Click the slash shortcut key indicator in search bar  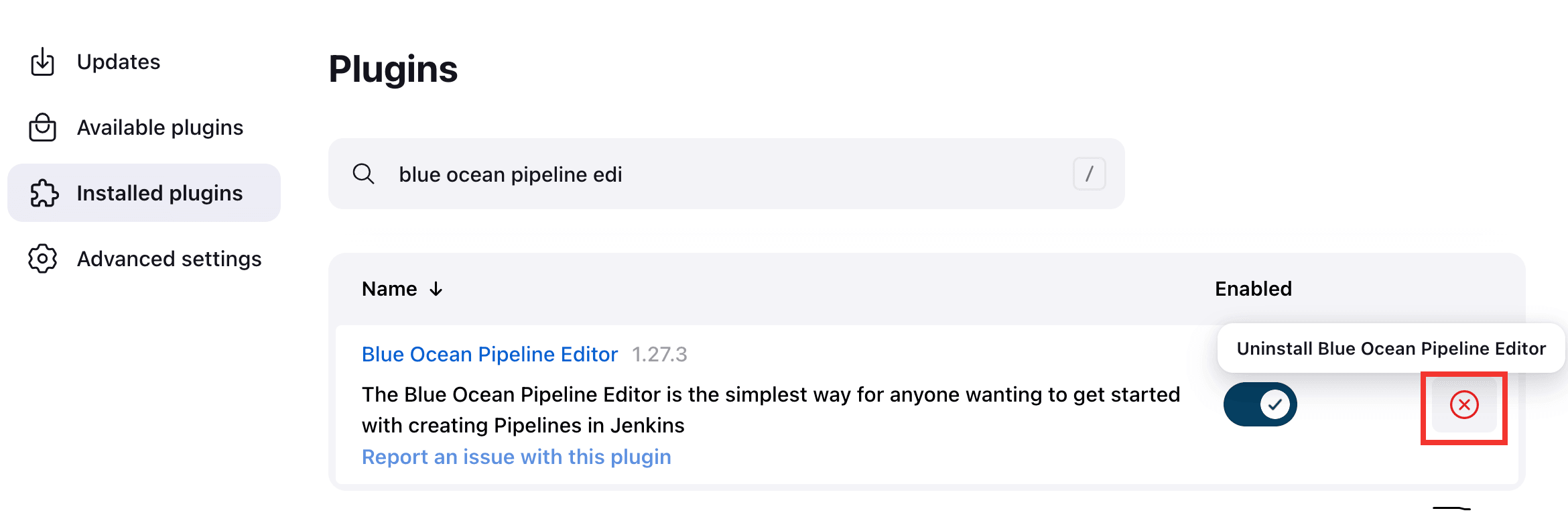point(1090,173)
